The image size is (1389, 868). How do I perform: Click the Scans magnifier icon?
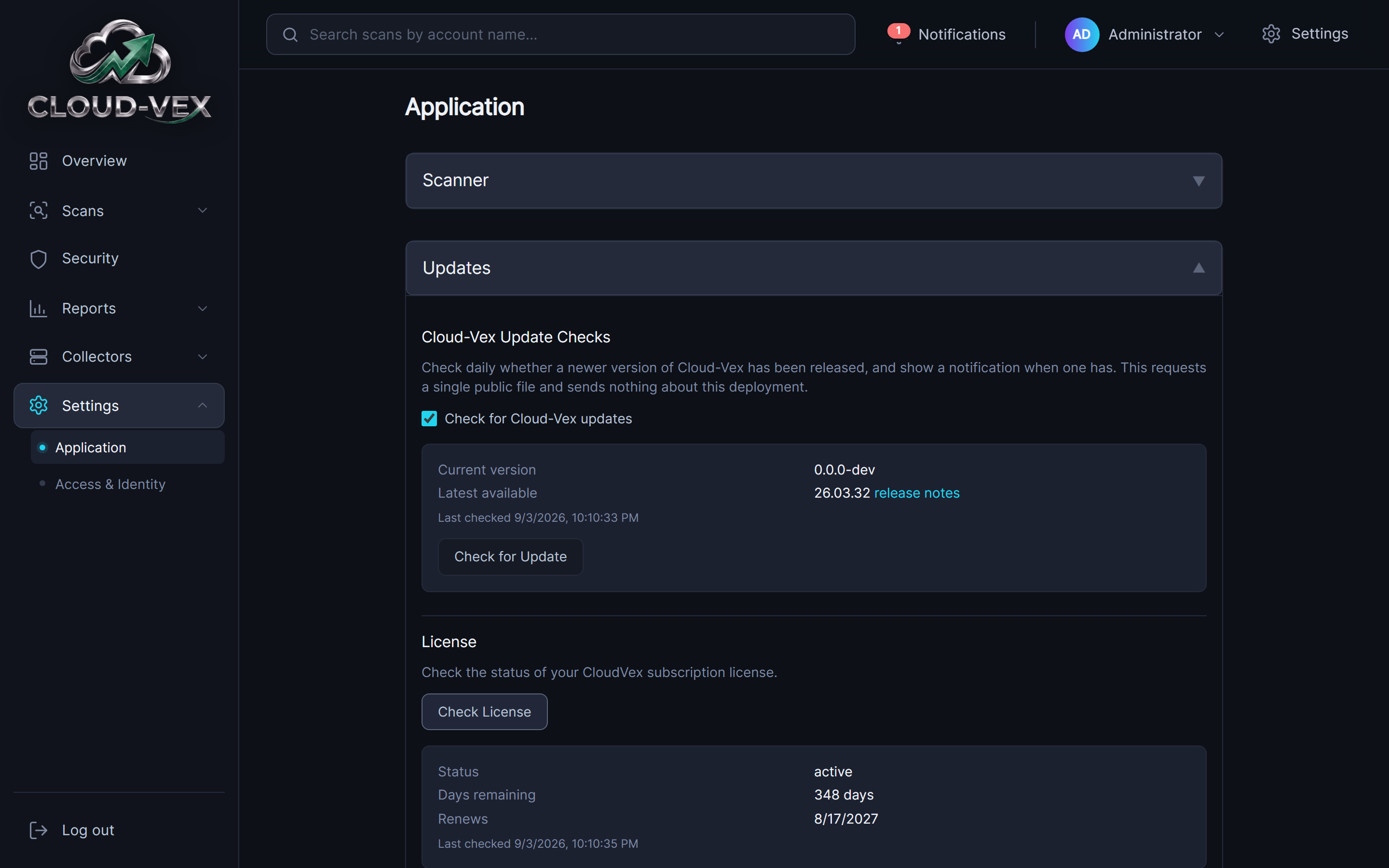pyautogui.click(x=39, y=211)
